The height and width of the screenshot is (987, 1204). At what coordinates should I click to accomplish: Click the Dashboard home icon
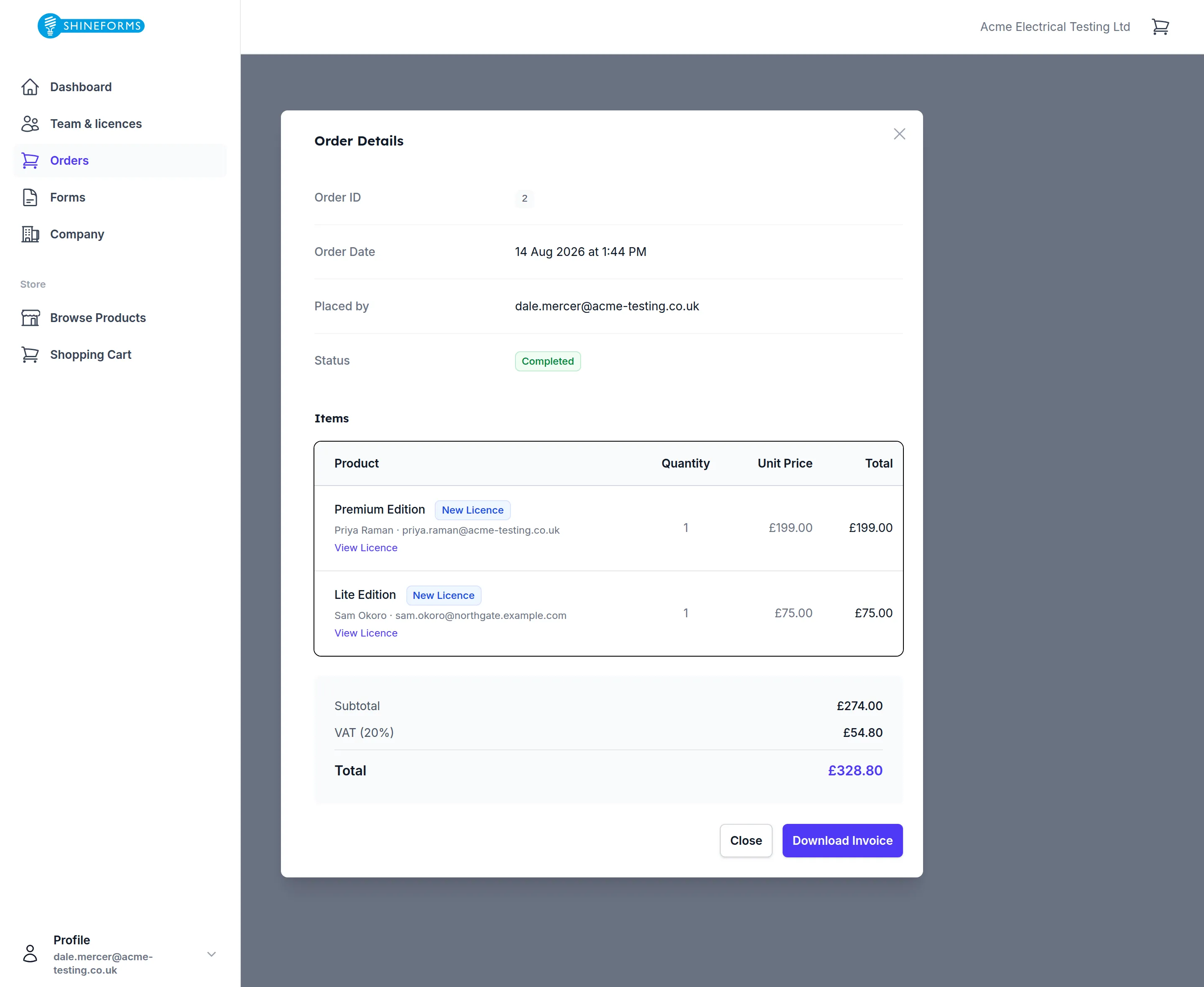click(30, 87)
